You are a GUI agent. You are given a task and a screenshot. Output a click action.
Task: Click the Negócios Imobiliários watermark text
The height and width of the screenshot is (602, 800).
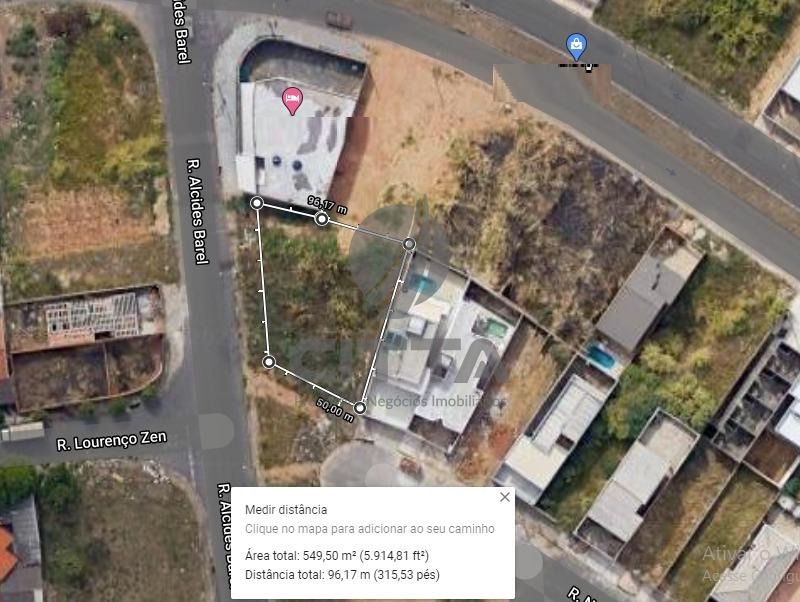436,402
